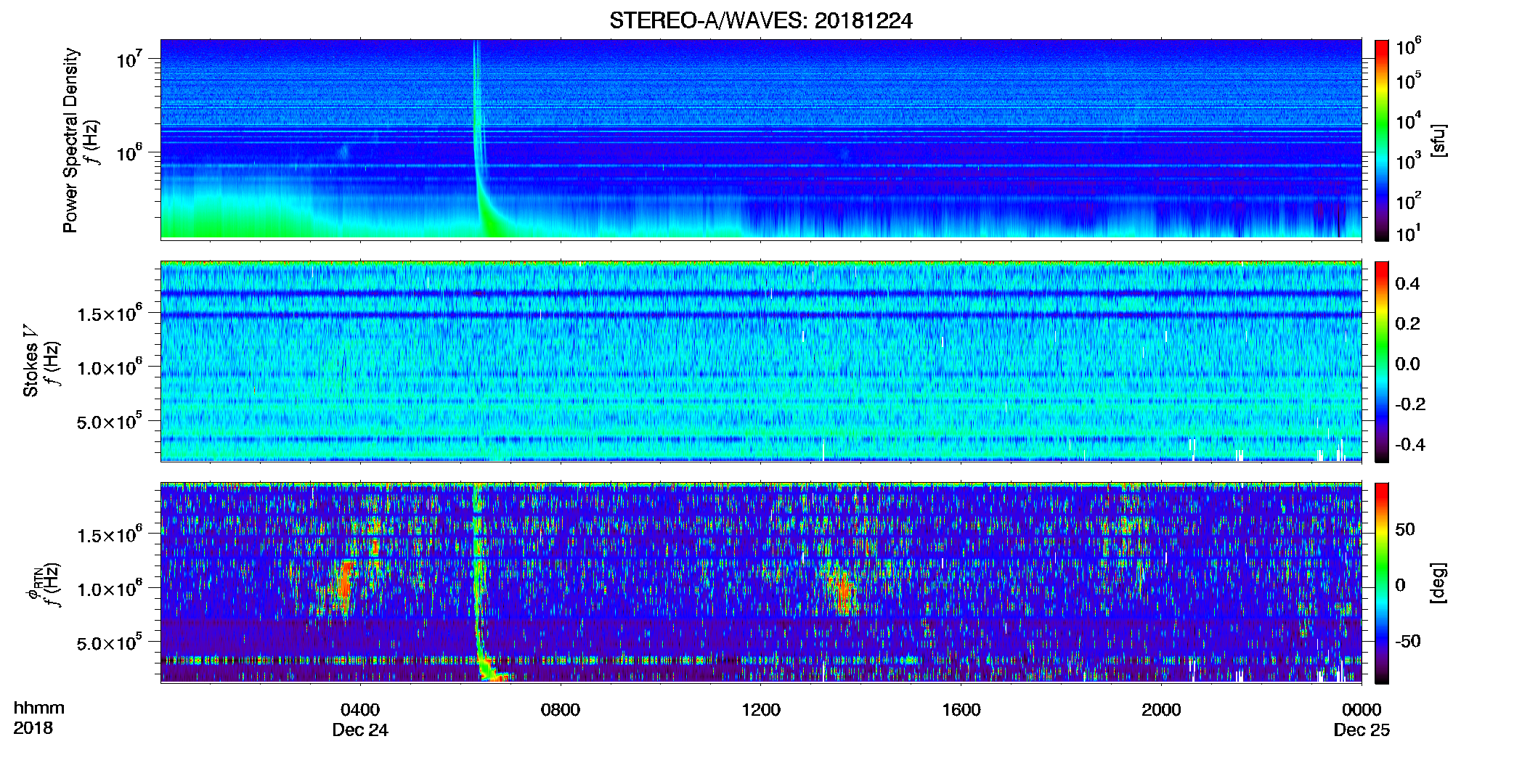The image size is (1522, 784).
Task: Click the Power Spectral Density axis label
Action: (70, 140)
